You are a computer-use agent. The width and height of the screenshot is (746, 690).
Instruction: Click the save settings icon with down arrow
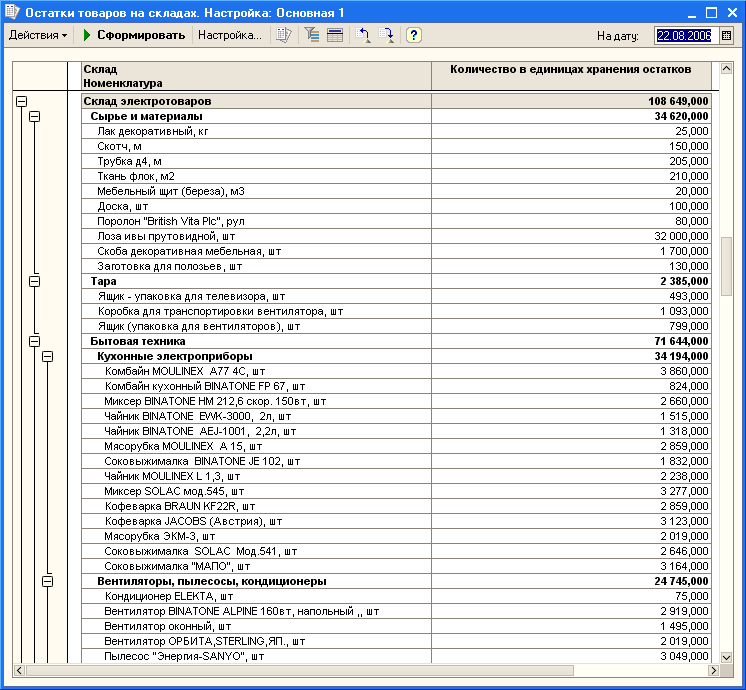[x=386, y=35]
